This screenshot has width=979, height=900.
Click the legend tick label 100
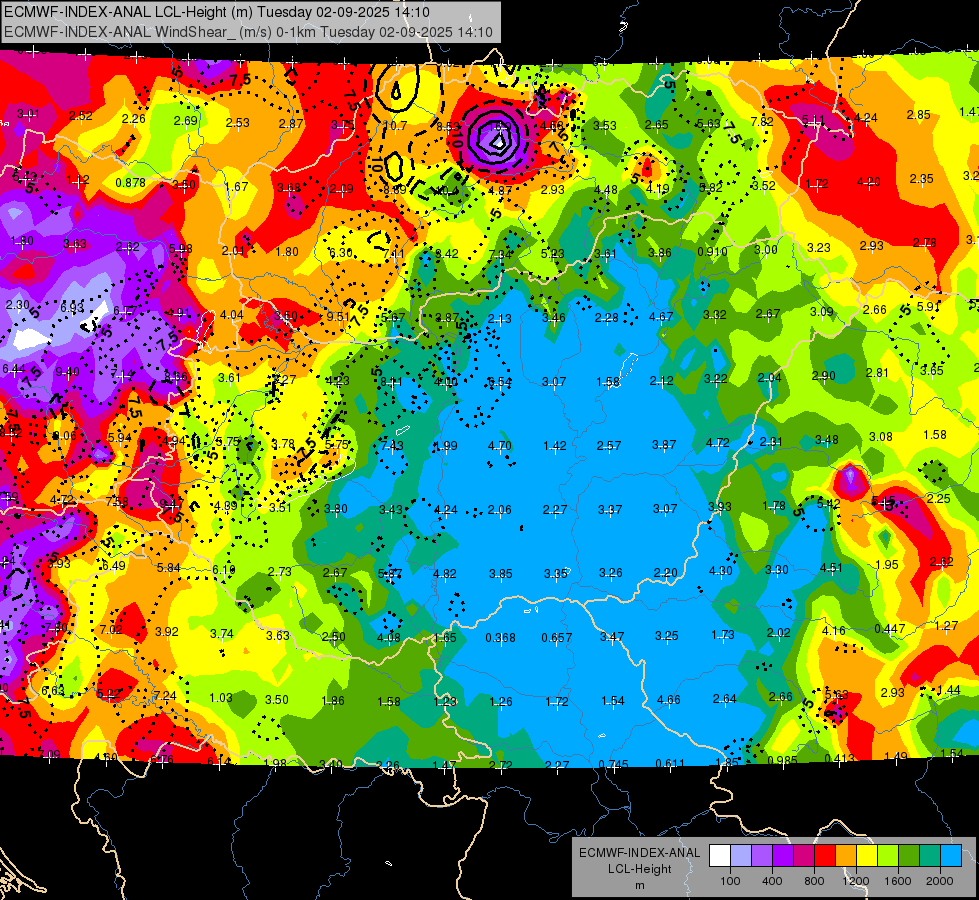pyautogui.click(x=730, y=881)
